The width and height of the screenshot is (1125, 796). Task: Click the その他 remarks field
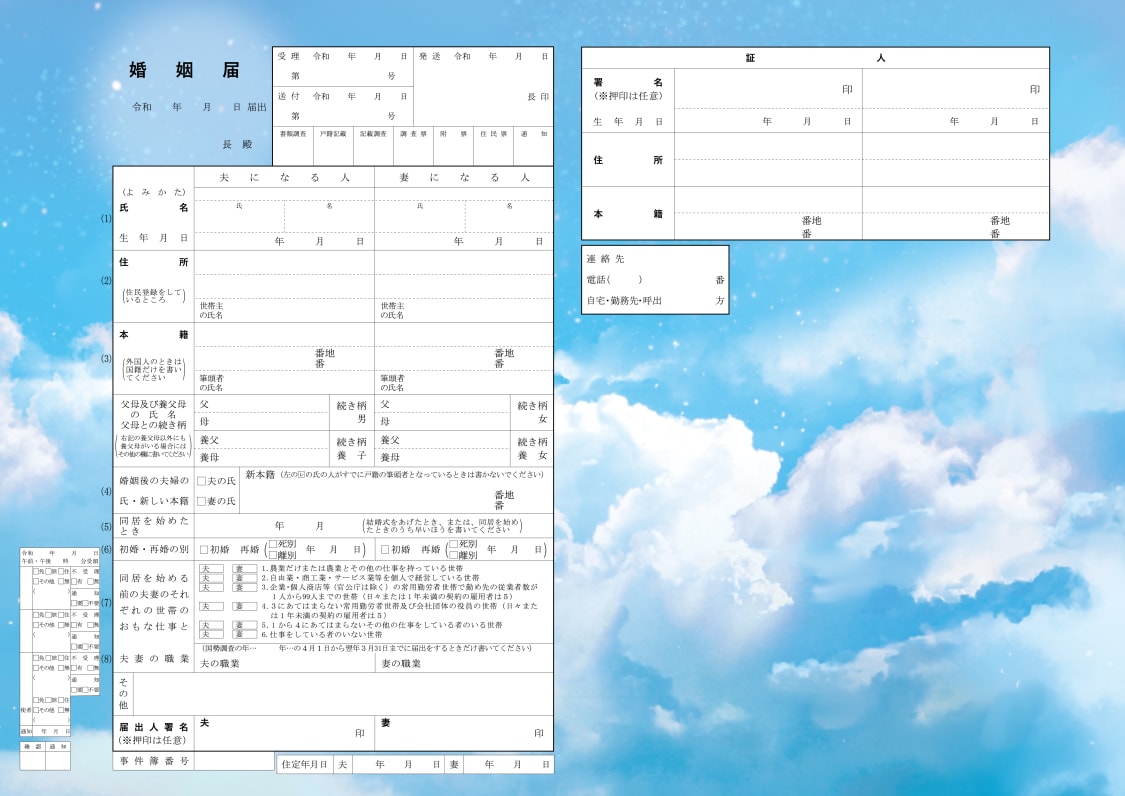coord(343,694)
